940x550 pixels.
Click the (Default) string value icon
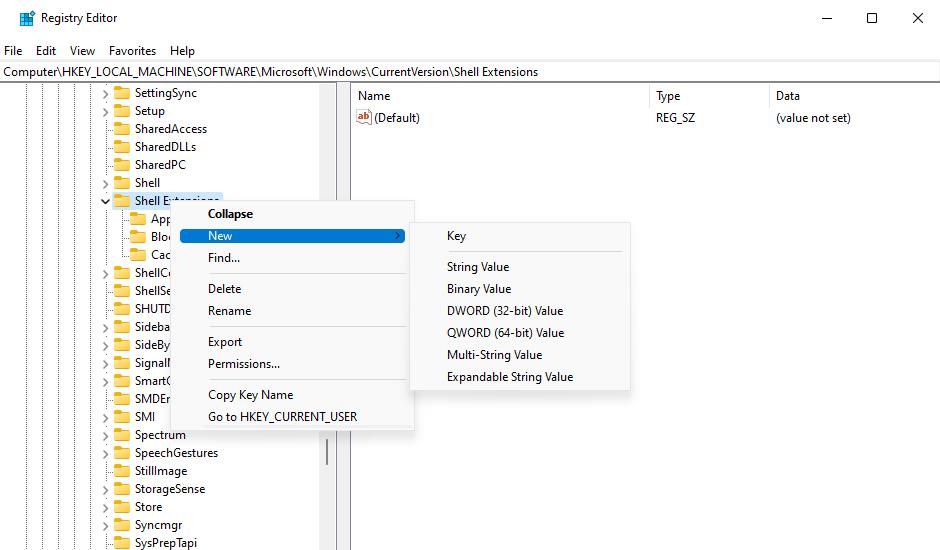click(x=364, y=118)
